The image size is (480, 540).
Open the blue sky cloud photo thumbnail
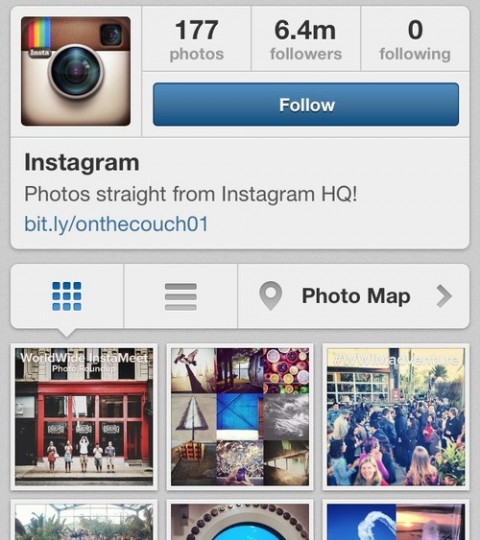396,522
